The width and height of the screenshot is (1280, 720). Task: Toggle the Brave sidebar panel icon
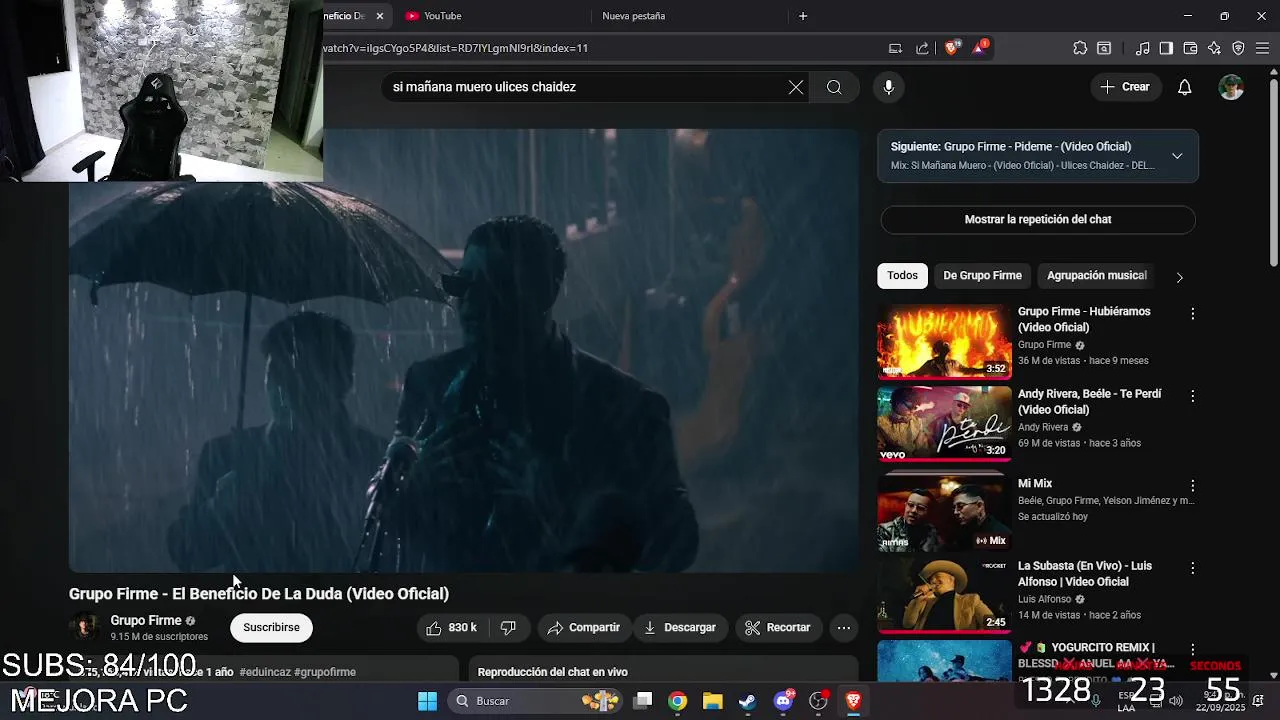(x=1166, y=48)
